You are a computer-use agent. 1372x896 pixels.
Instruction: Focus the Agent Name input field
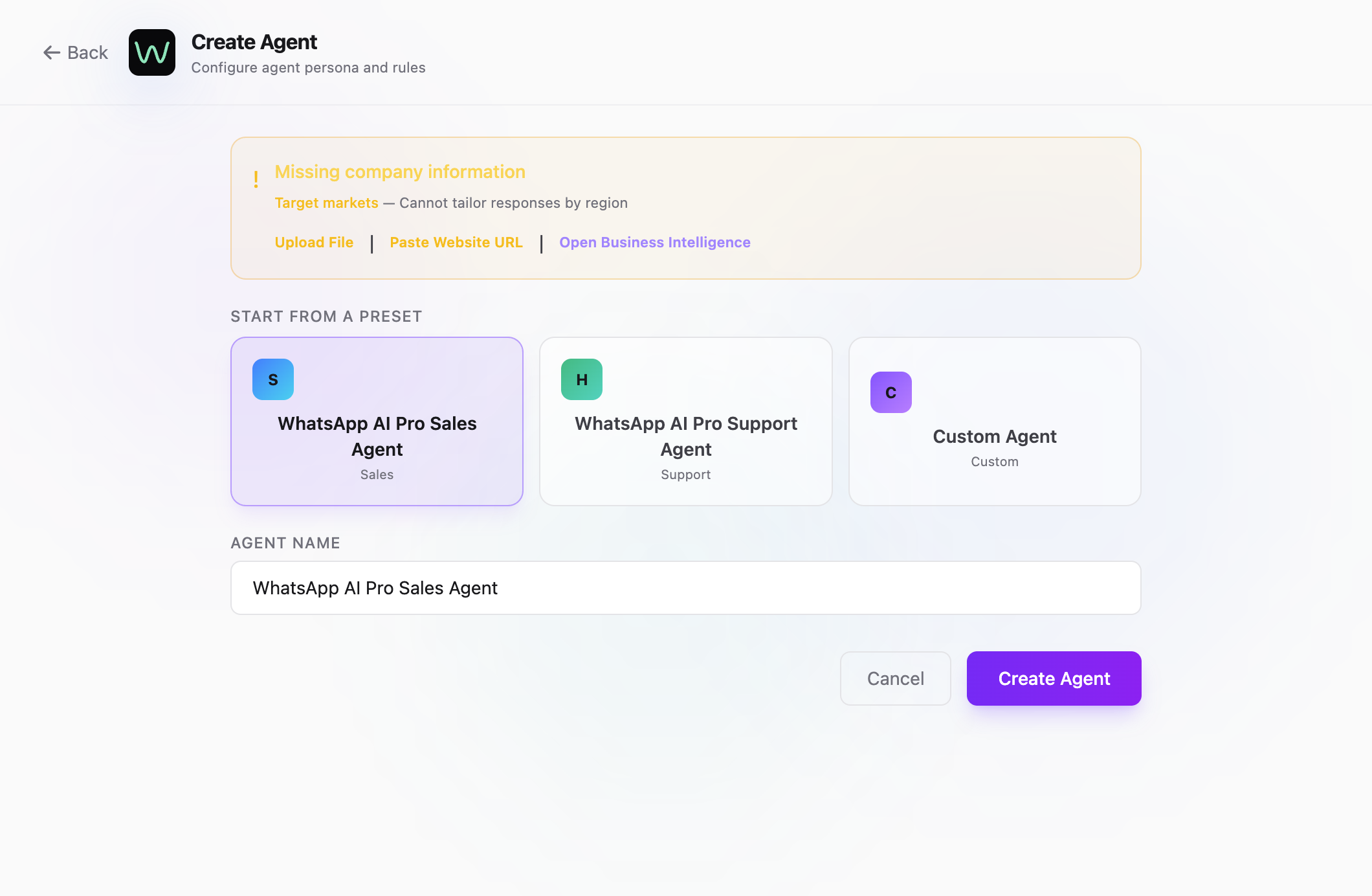[686, 588]
